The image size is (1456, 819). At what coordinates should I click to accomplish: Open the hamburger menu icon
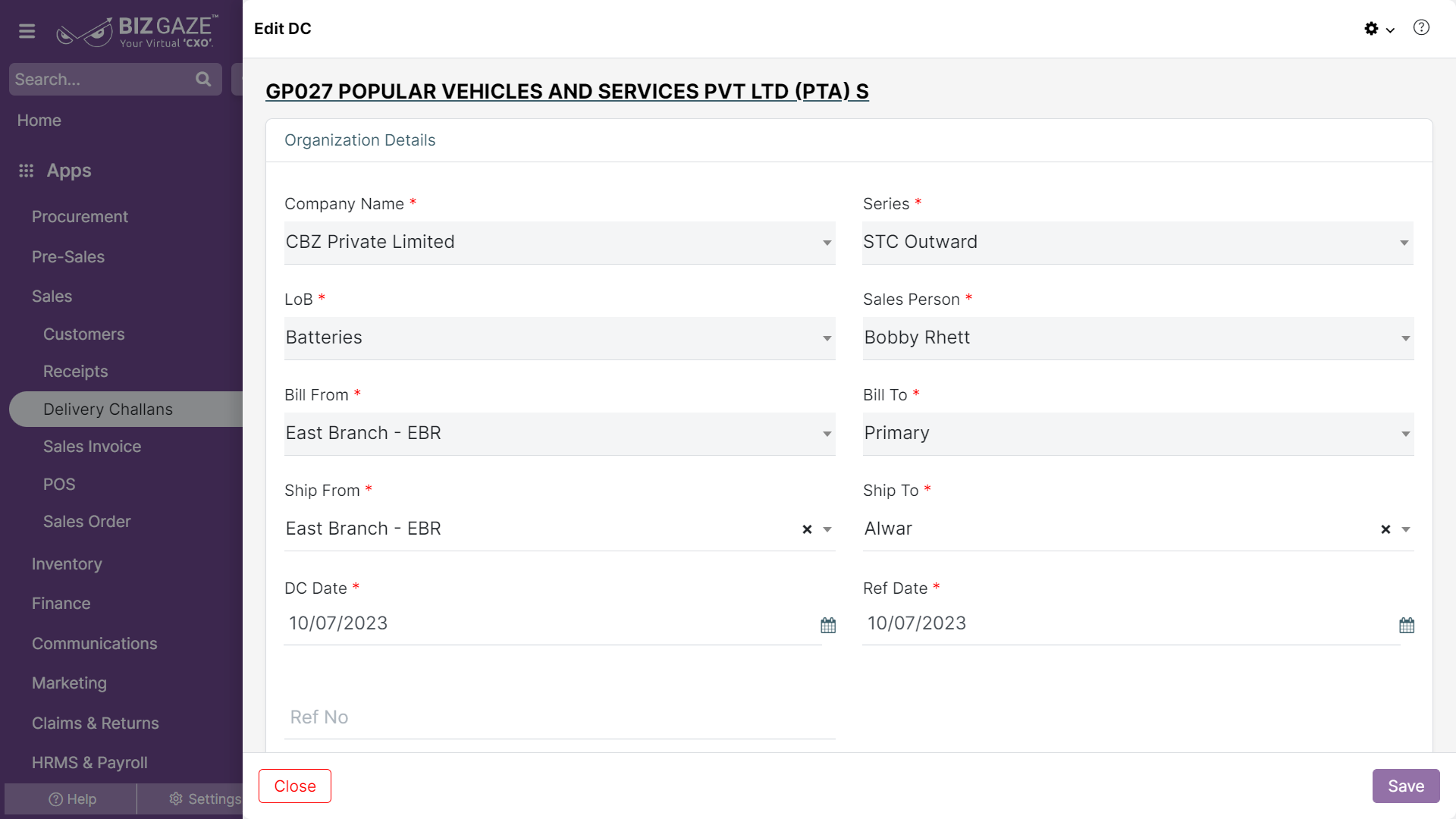(x=27, y=31)
